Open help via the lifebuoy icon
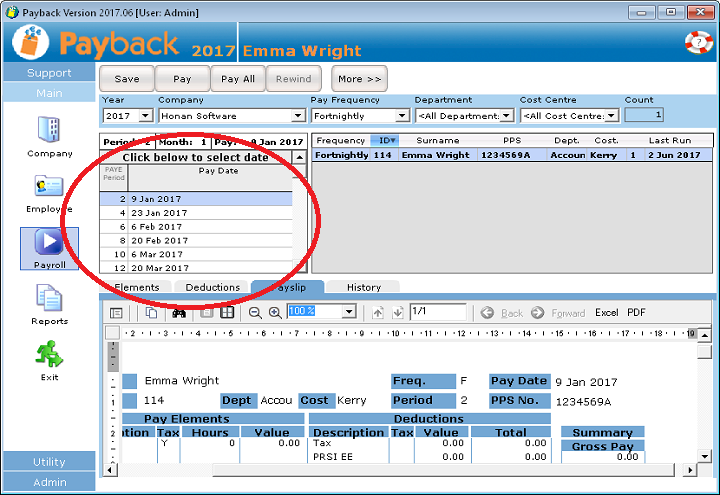Screen dimensions: 720x495 [x=698, y=43]
